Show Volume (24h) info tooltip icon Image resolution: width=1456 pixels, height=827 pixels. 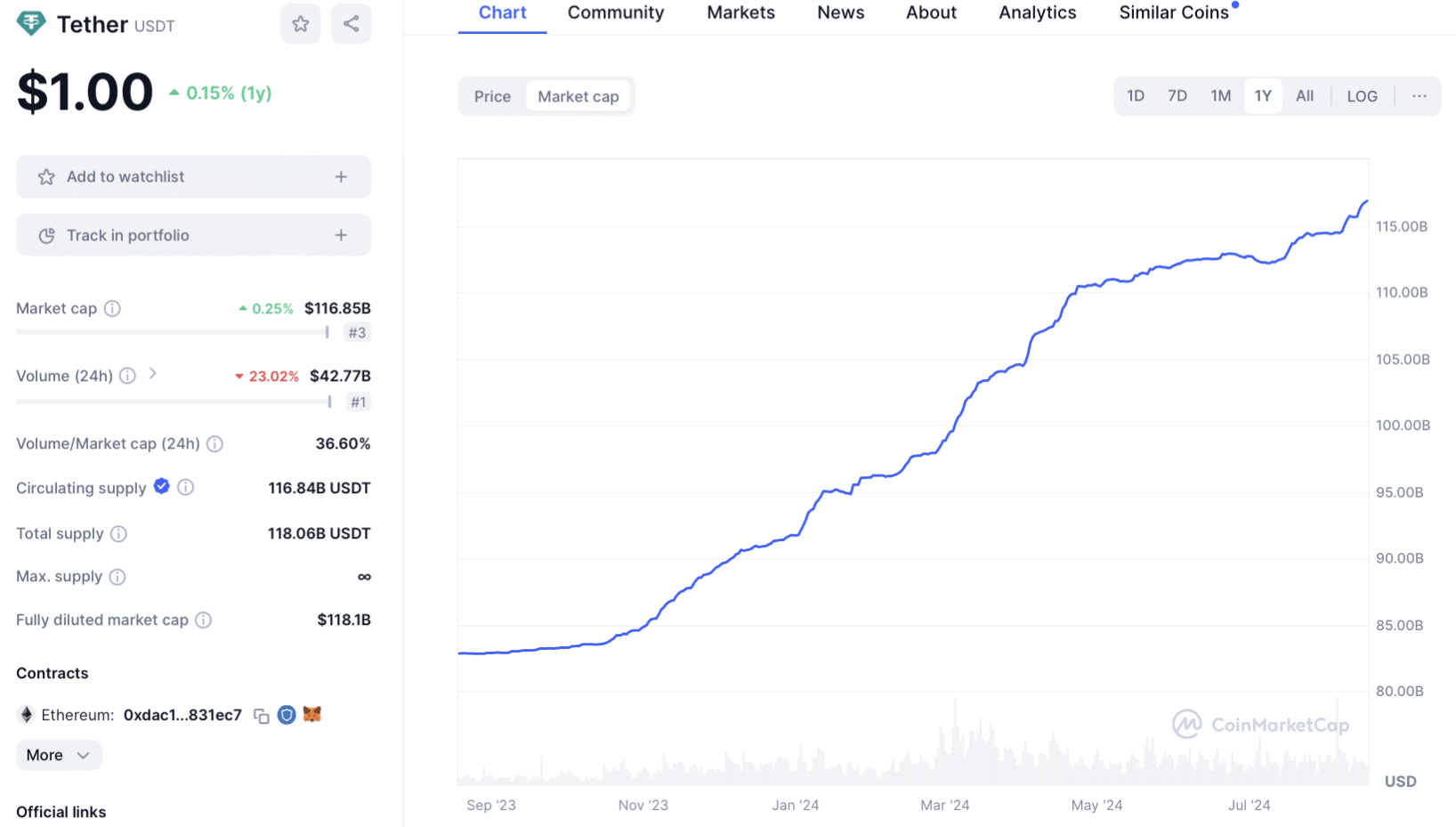click(x=128, y=376)
